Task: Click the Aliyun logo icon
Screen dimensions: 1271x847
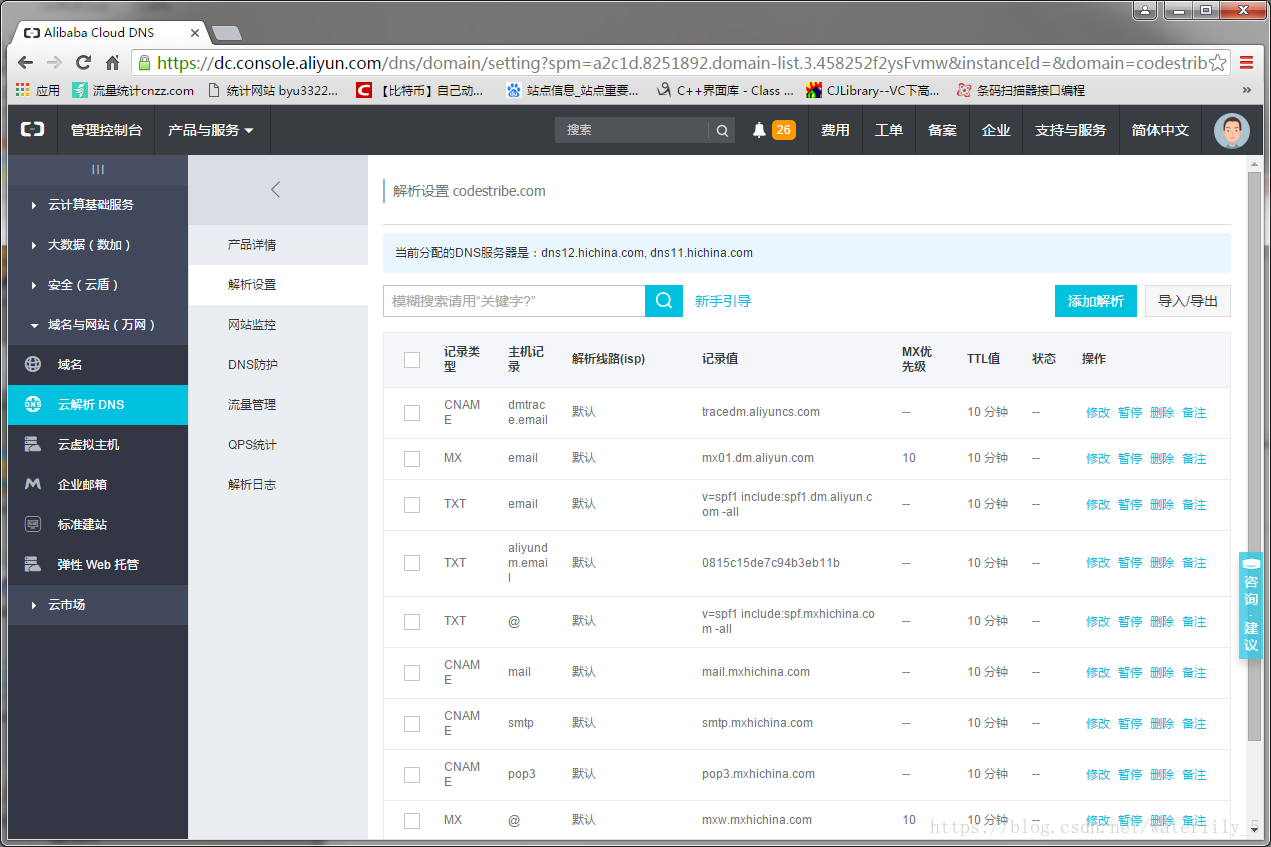Action: coord(33,130)
